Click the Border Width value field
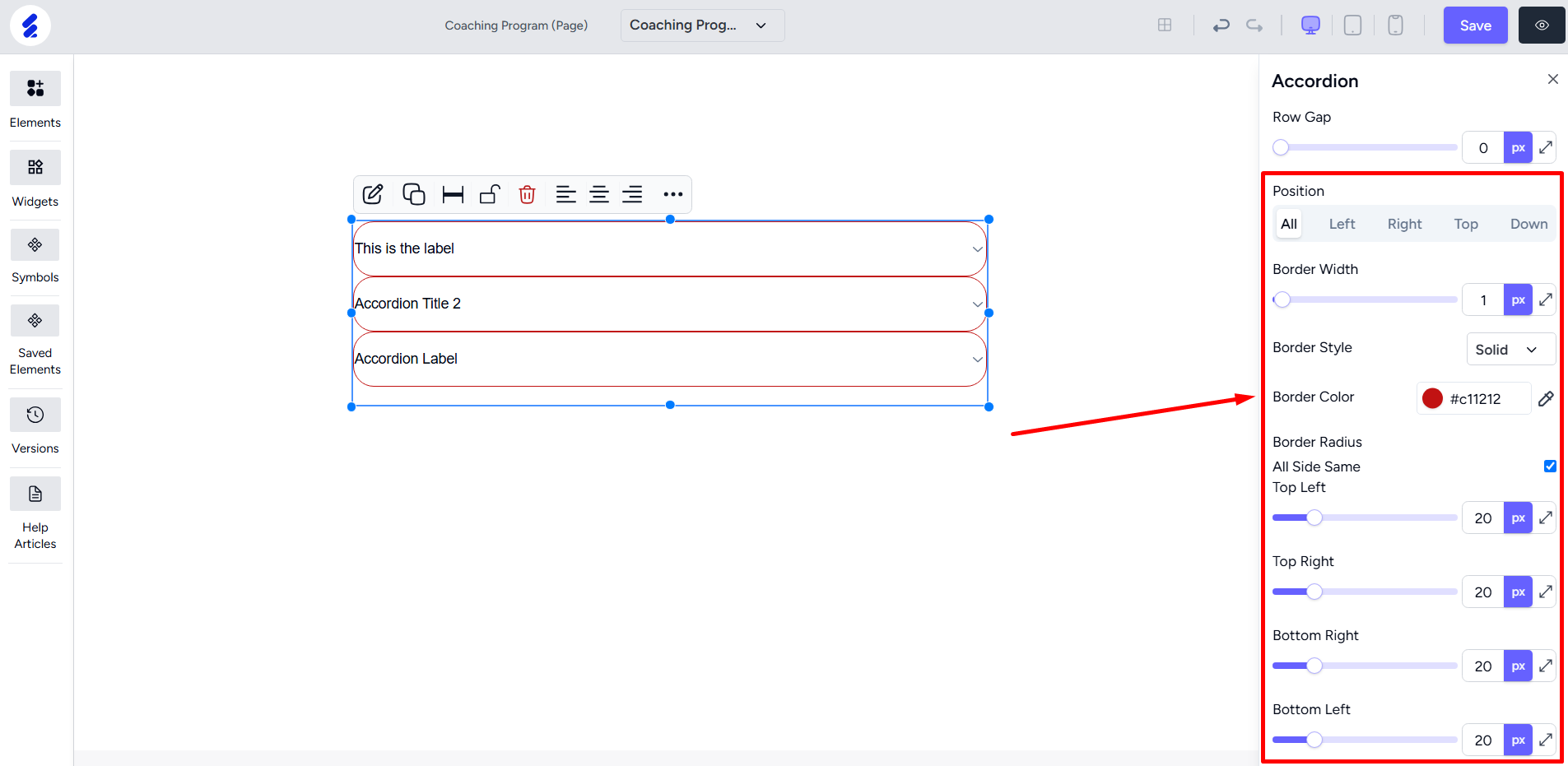This screenshot has height=766, width=1568. pos(1483,299)
